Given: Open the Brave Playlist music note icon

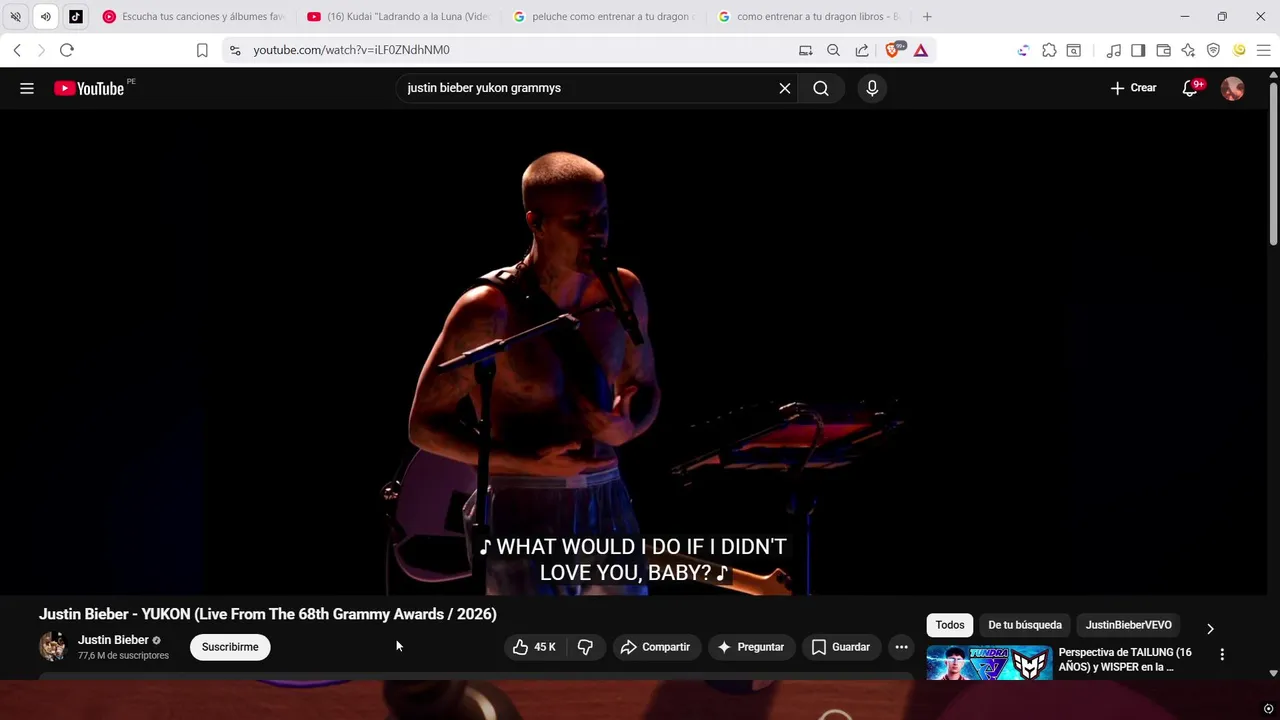Looking at the screenshot, I should click(x=1114, y=50).
